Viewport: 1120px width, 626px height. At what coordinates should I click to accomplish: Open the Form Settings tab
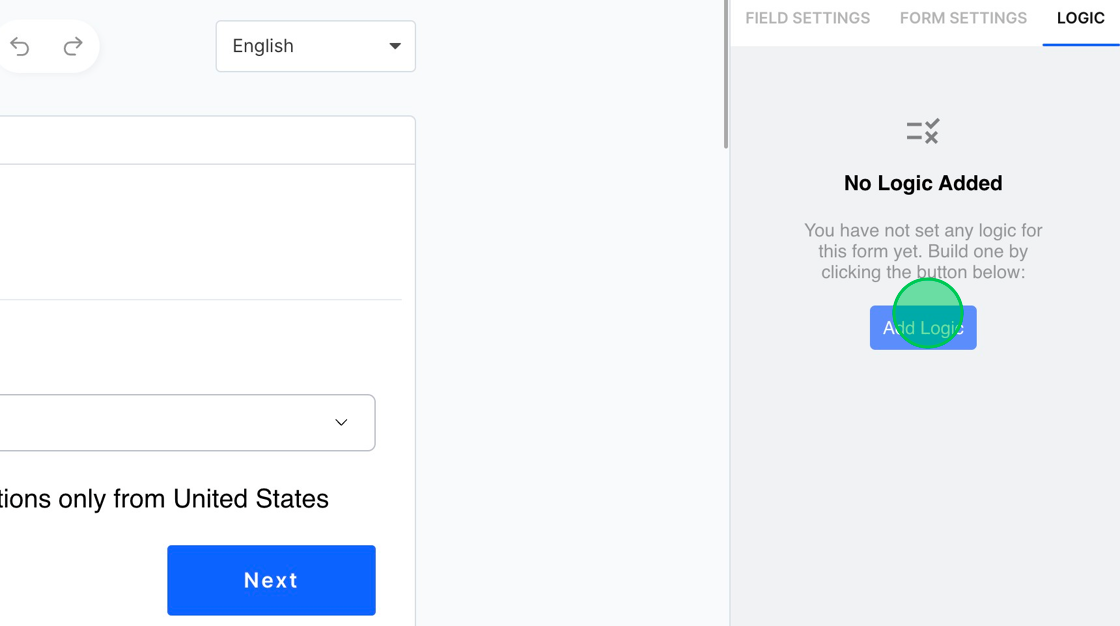tap(963, 18)
